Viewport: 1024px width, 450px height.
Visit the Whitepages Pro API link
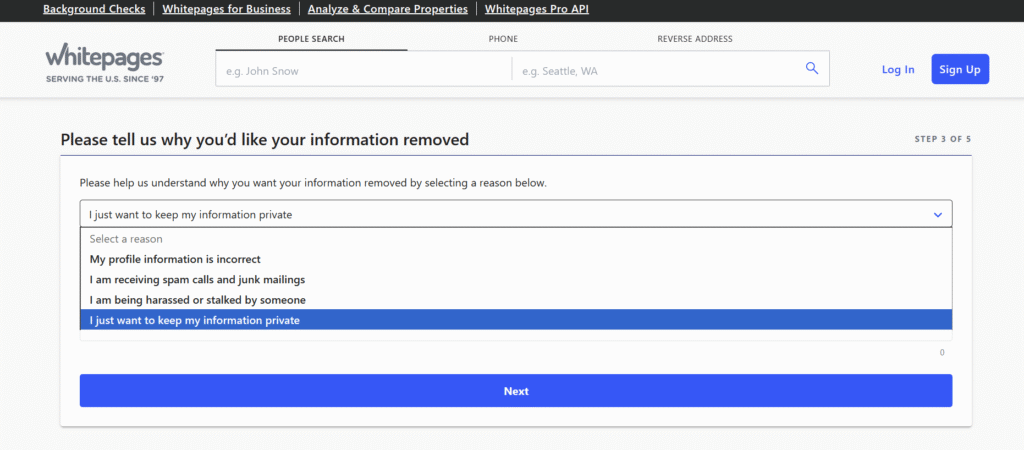[x=537, y=9]
